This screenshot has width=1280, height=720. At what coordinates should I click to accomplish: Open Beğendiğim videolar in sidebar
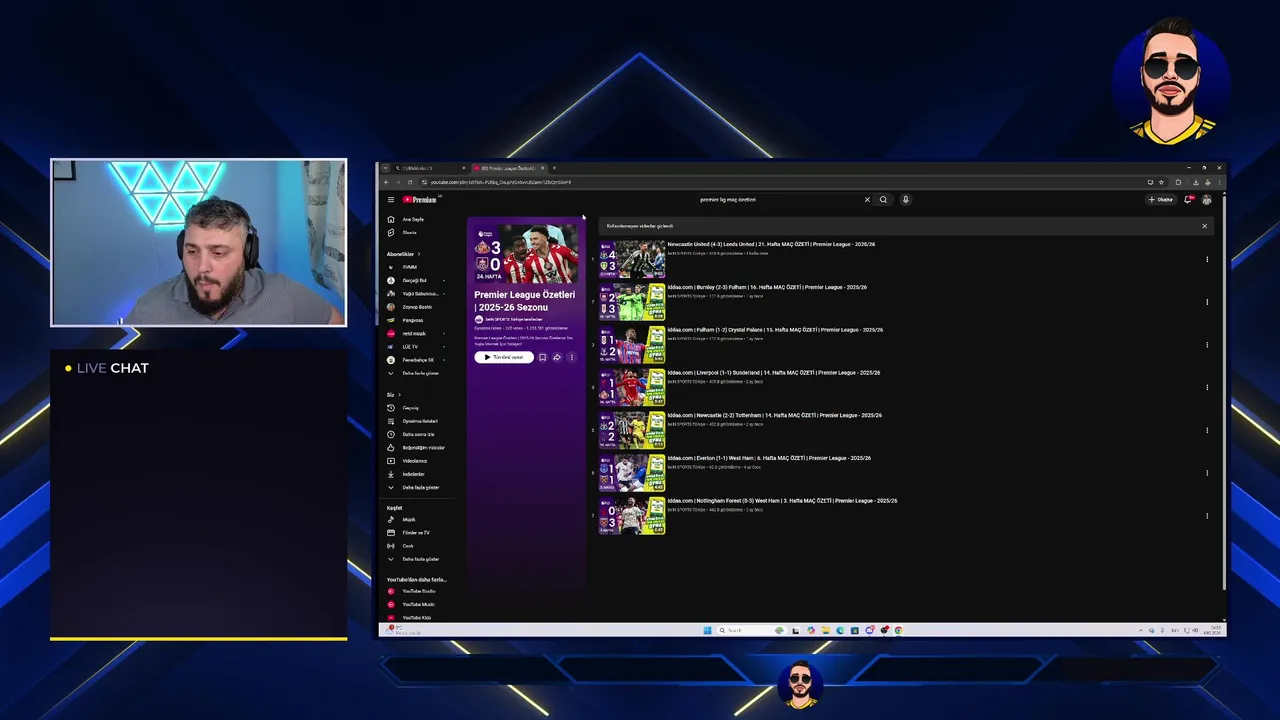pyautogui.click(x=416, y=447)
